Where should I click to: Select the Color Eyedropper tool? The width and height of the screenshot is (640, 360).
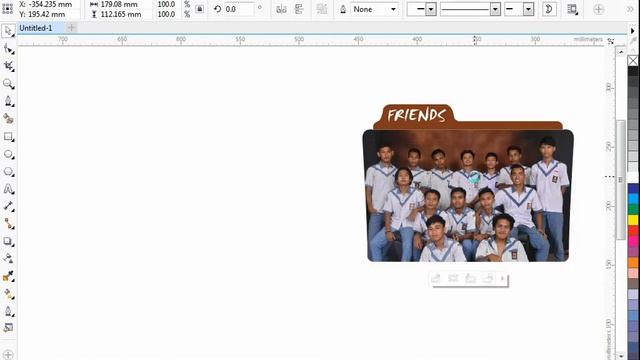[8, 276]
